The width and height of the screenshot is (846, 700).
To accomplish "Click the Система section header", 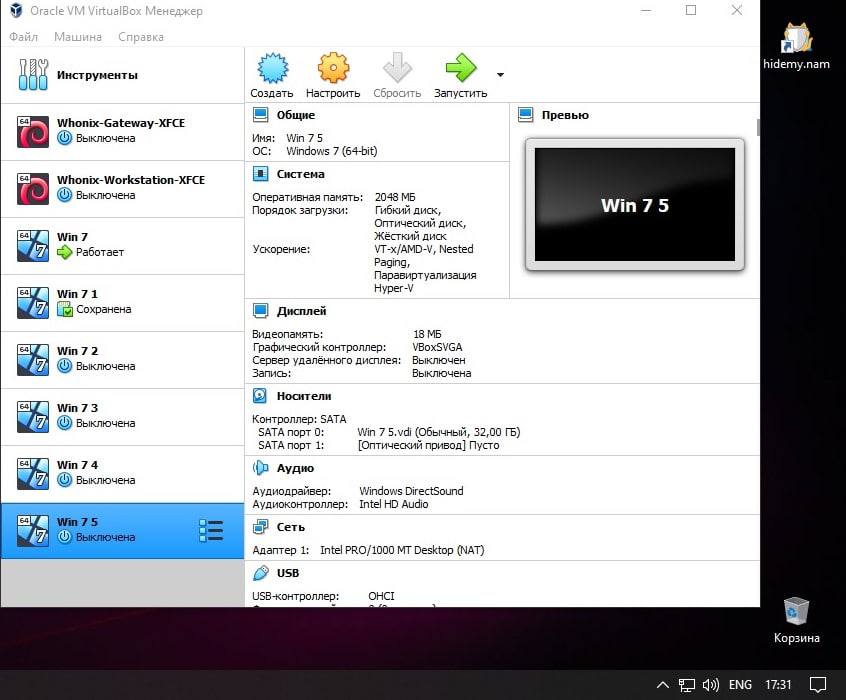I will (301, 174).
